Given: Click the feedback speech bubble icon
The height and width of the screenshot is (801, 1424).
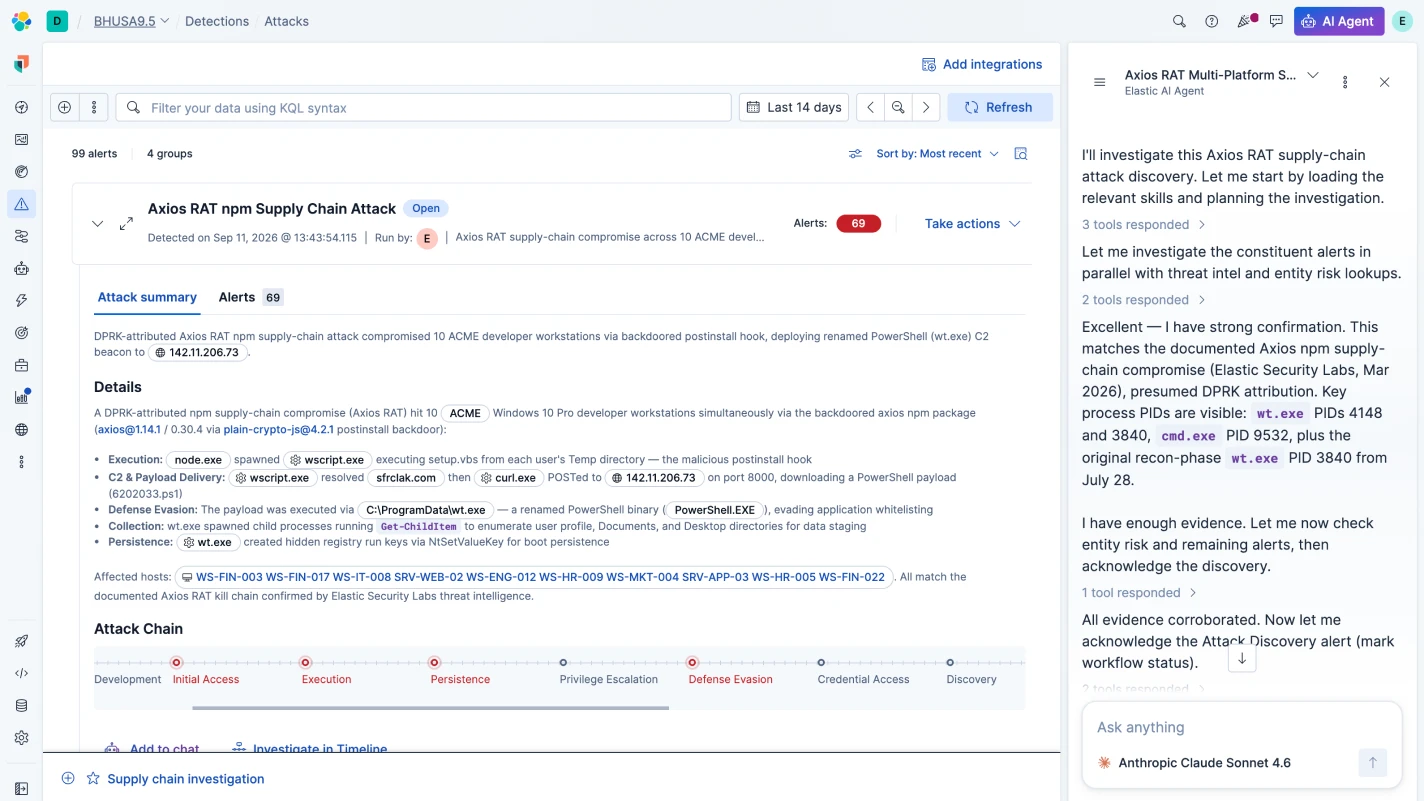Looking at the screenshot, I should tap(1276, 21).
